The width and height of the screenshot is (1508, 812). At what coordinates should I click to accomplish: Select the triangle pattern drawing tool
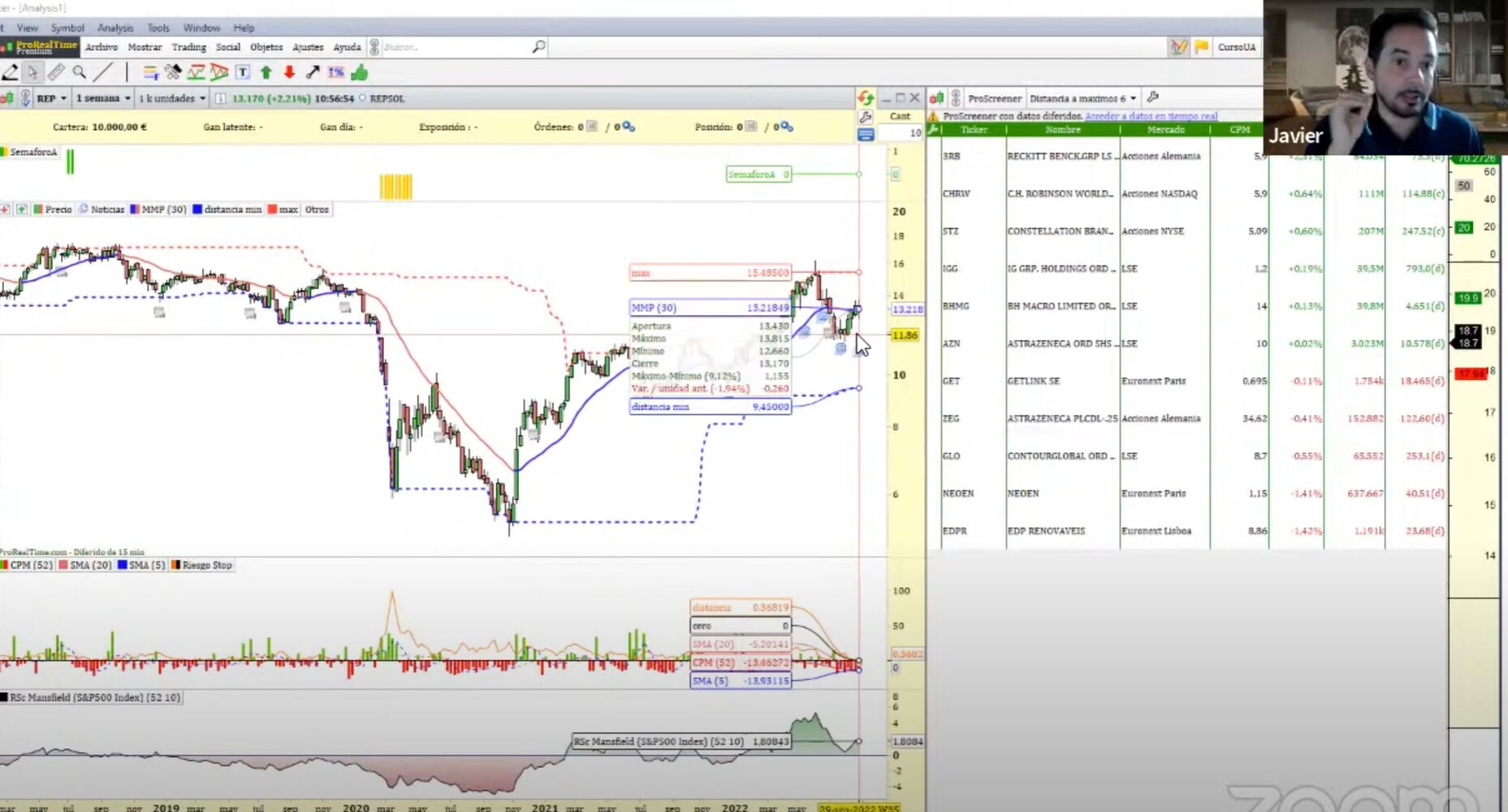(x=219, y=73)
